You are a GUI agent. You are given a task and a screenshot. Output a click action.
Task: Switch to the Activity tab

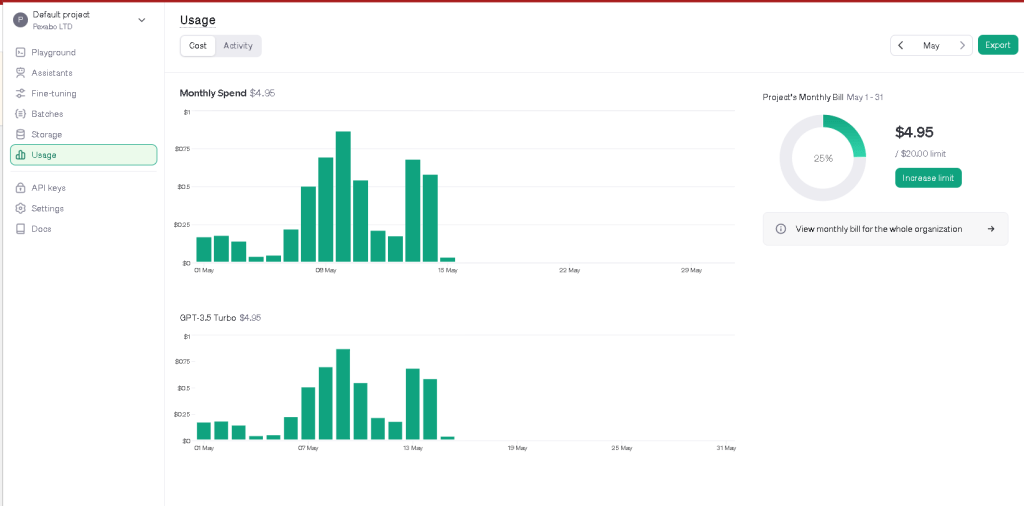pyautogui.click(x=238, y=46)
